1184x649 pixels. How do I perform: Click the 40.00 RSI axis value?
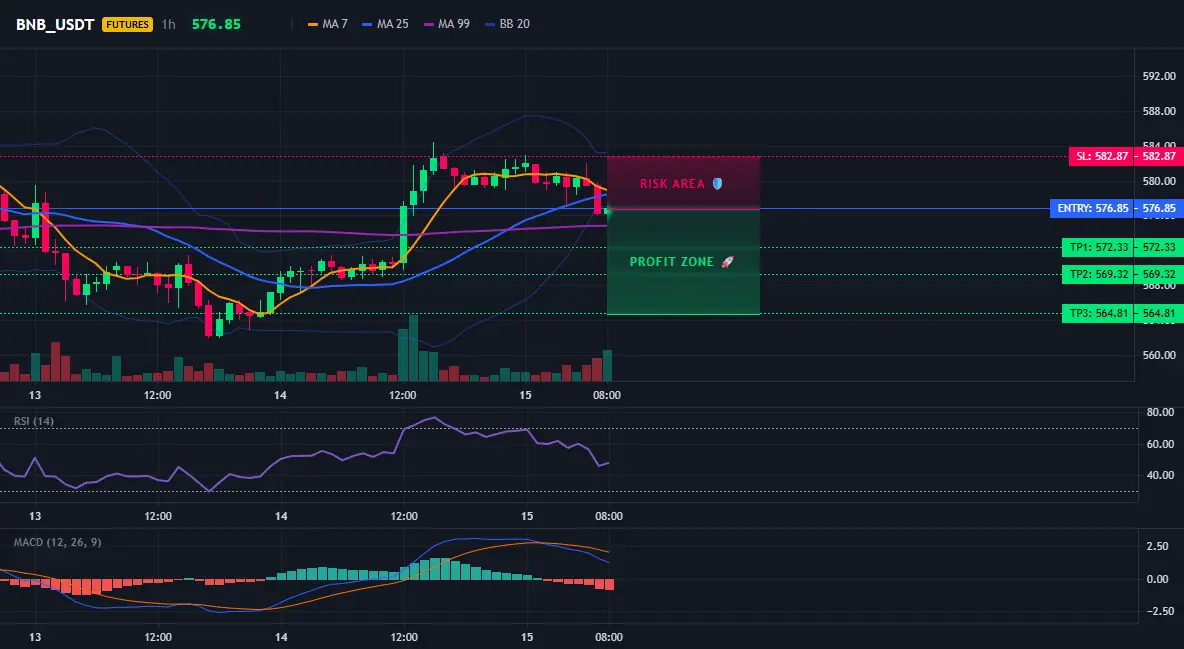point(1161,475)
